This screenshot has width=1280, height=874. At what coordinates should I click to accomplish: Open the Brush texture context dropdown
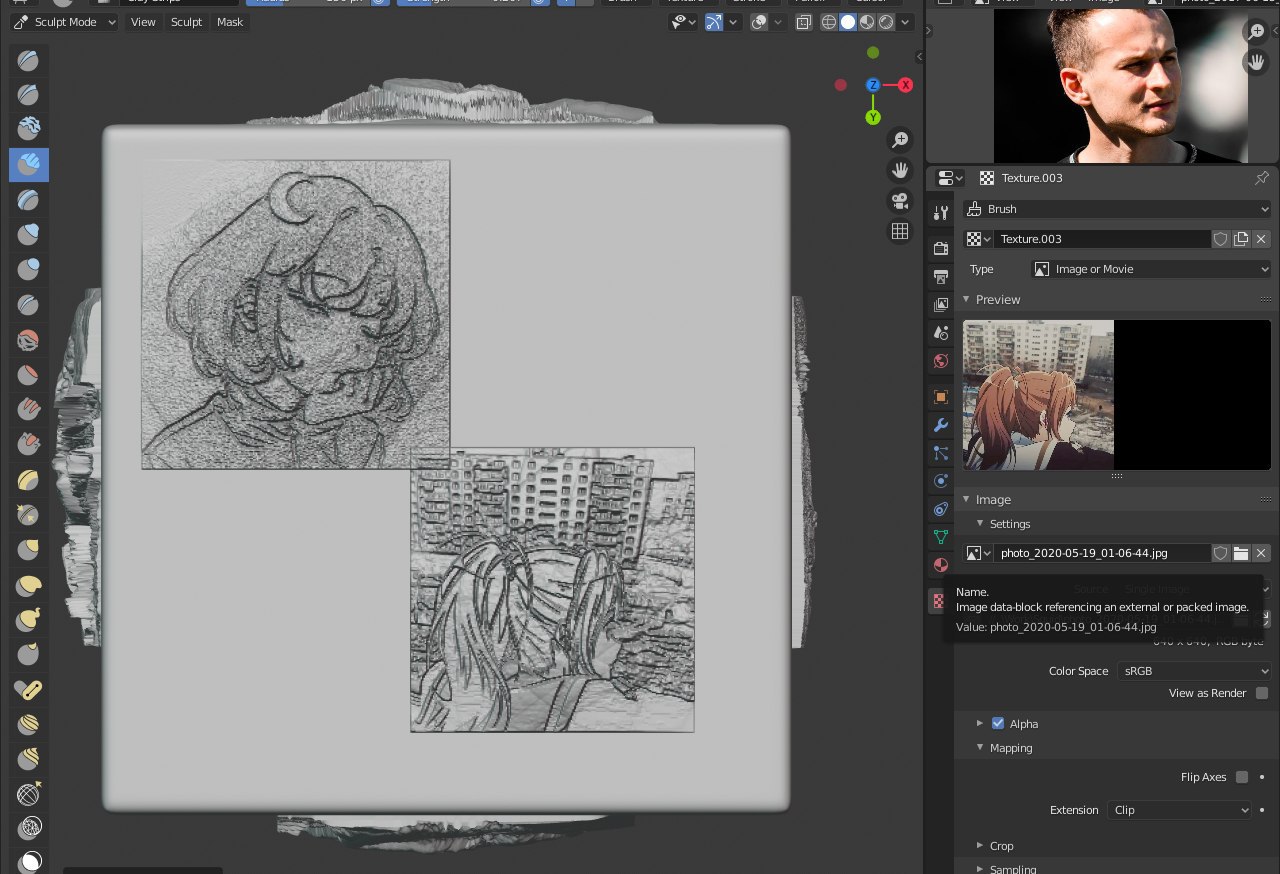(1117, 209)
